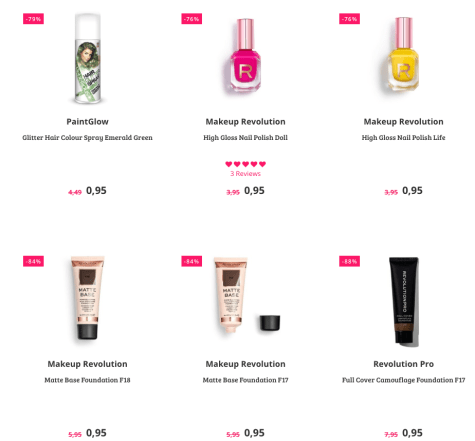Open the yellow nail polish bottle image
Image resolution: width=475 pixels, height=441 pixels.
click(404, 54)
